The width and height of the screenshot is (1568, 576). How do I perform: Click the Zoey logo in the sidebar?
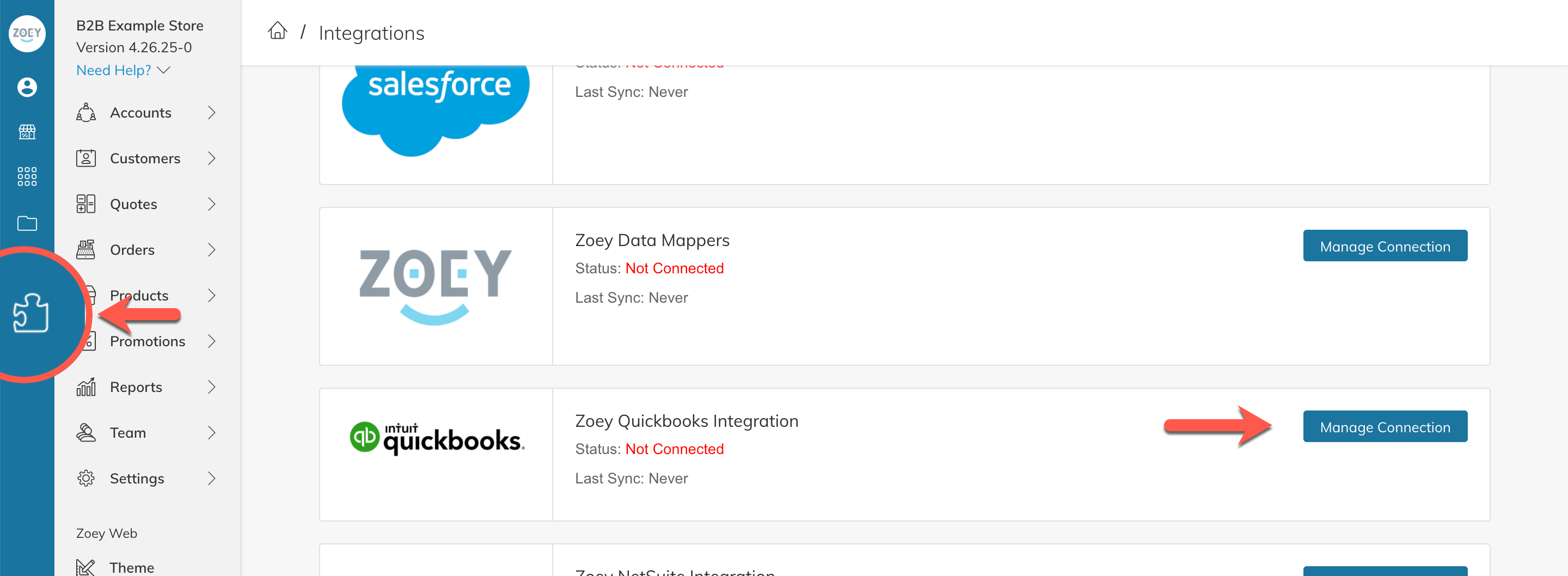tap(27, 34)
